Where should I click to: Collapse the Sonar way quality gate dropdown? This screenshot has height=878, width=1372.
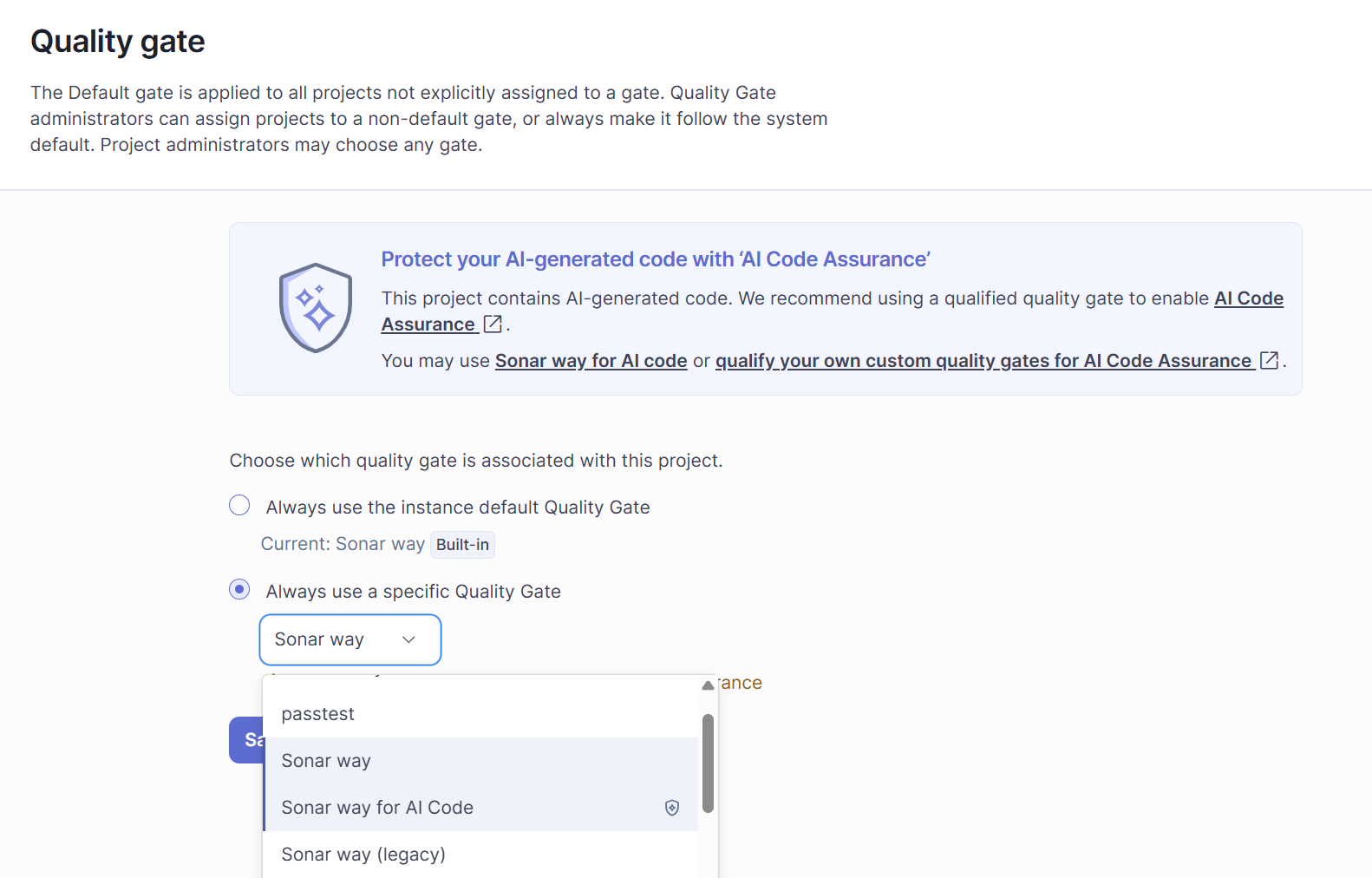350,640
